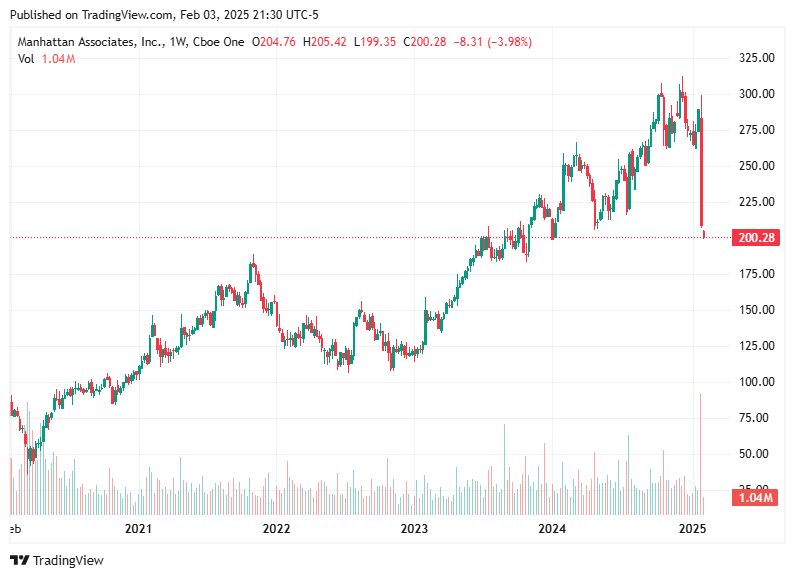
Task: Click the 250.00 price axis label
Action: [756, 166]
